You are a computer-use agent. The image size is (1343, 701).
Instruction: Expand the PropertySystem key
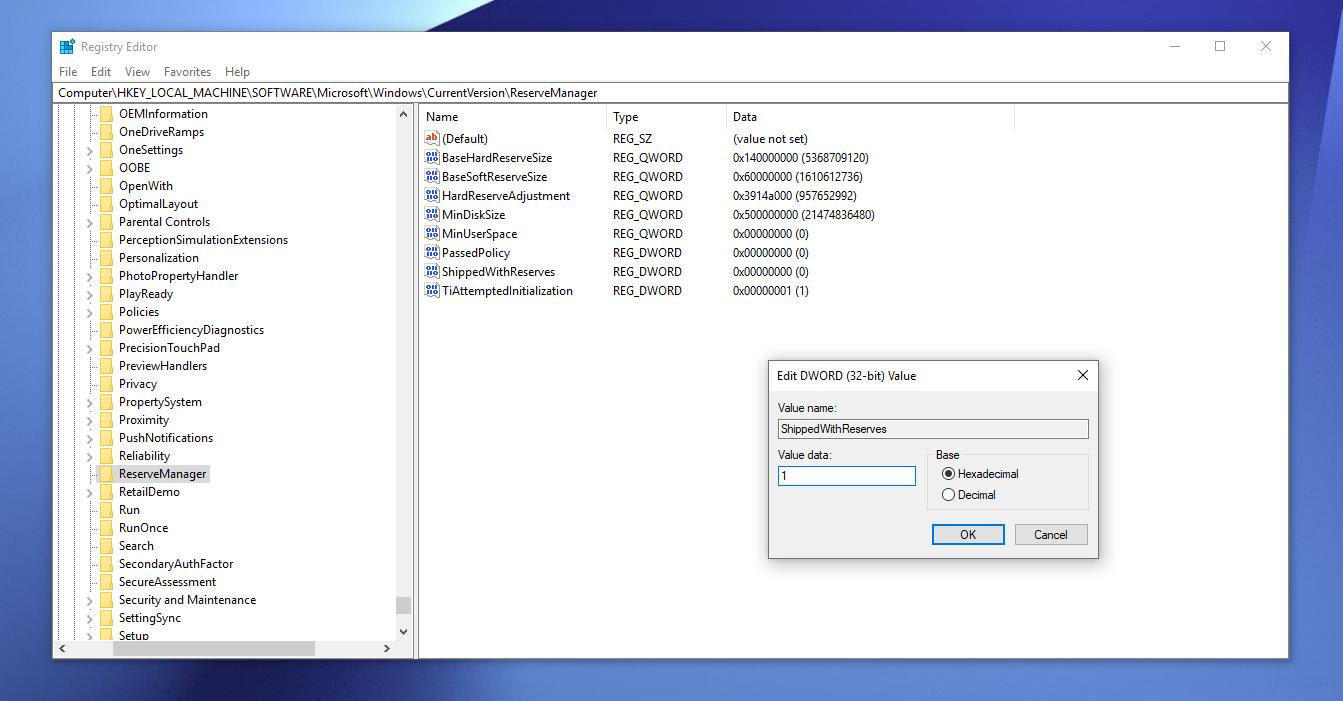[89, 402]
